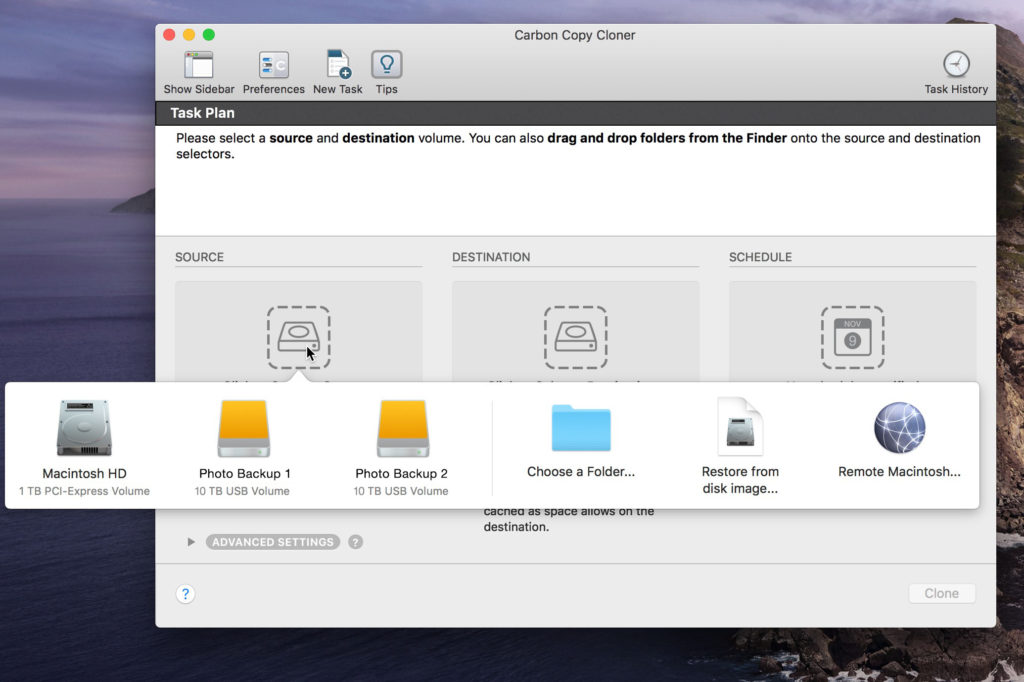
Task: Create a New Task
Action: pyautogui.click(x=338, y=66)
